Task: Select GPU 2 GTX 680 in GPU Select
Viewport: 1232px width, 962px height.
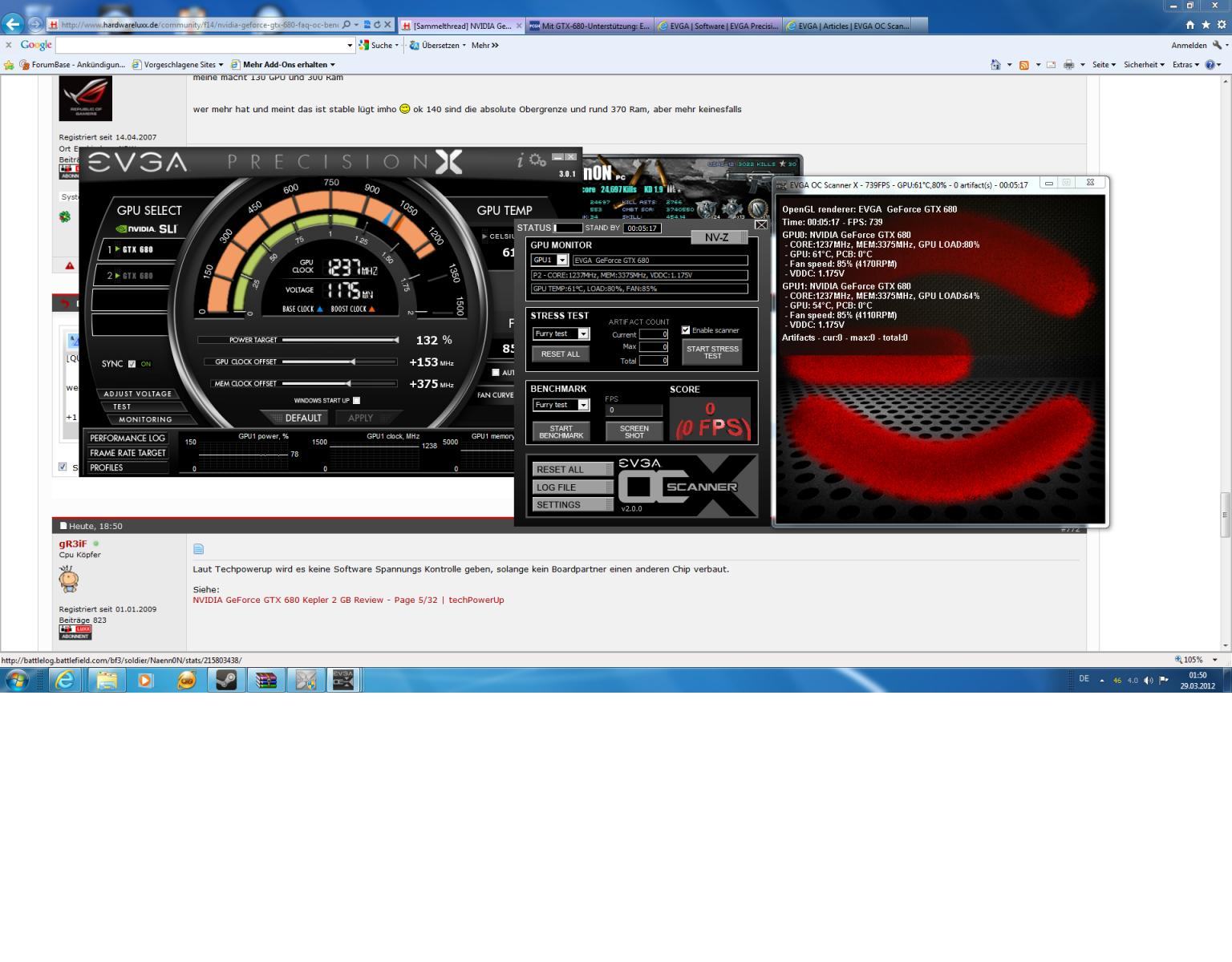Action: point(138,276)
